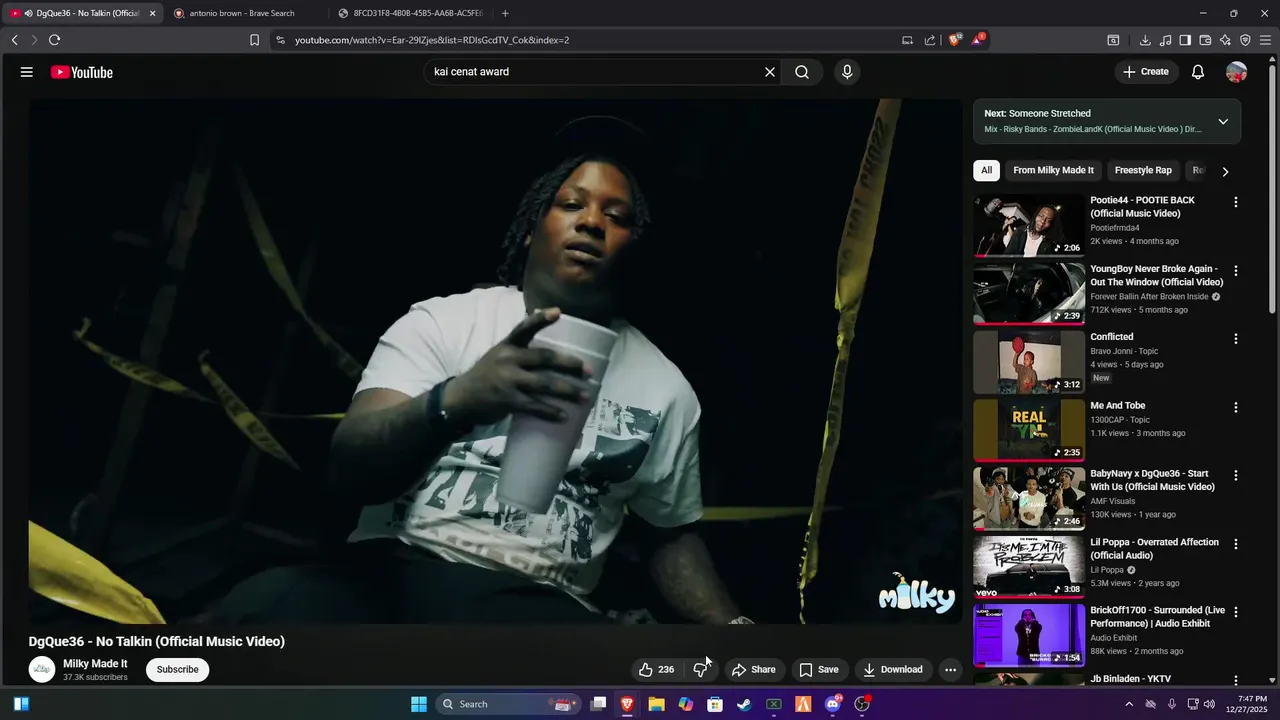Select Freestyle Rap filter chip
The height and width of the screenshot is (720, 1280).
[x=1143, y=170]
